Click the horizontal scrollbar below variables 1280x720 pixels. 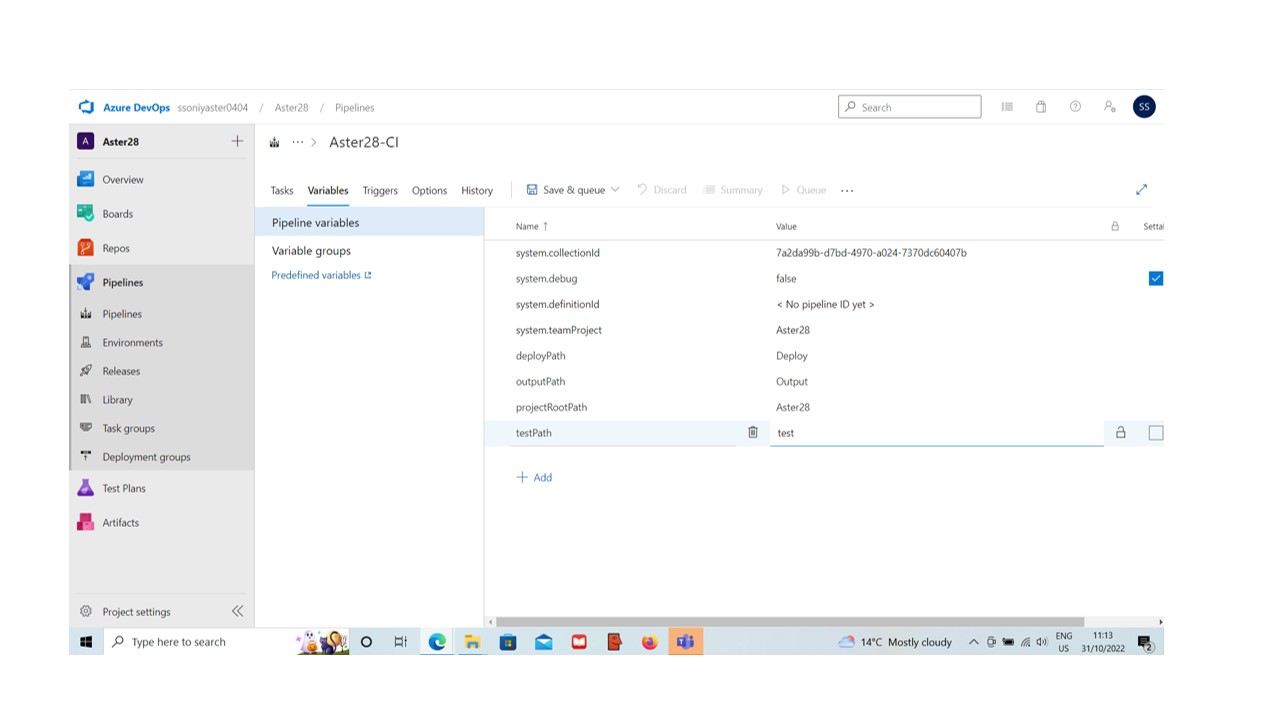coord(790,622)
